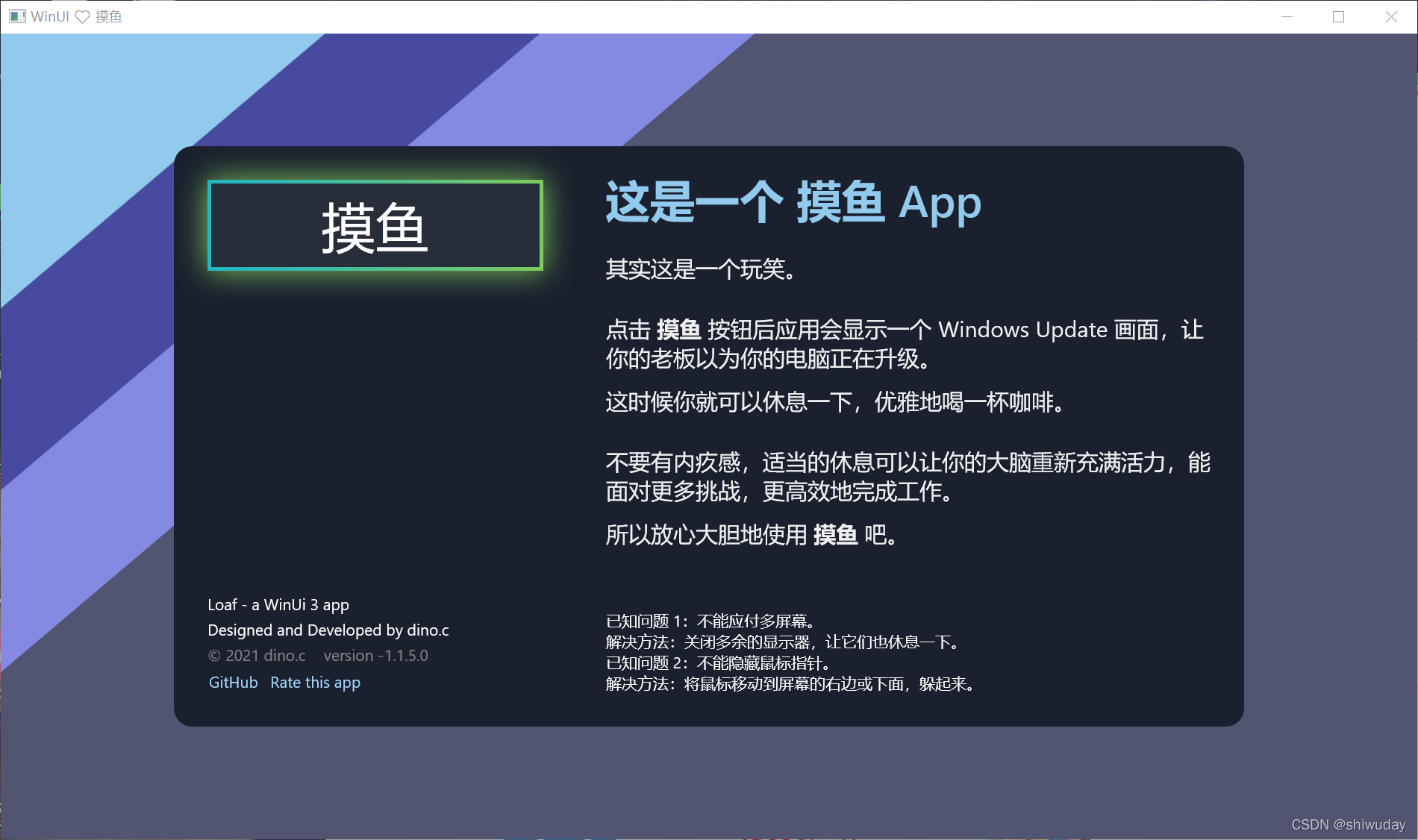Viewport: 1418px width, 840px height.
Task: Click the version -1.1.5.0 label
Action: coord(375,655)
